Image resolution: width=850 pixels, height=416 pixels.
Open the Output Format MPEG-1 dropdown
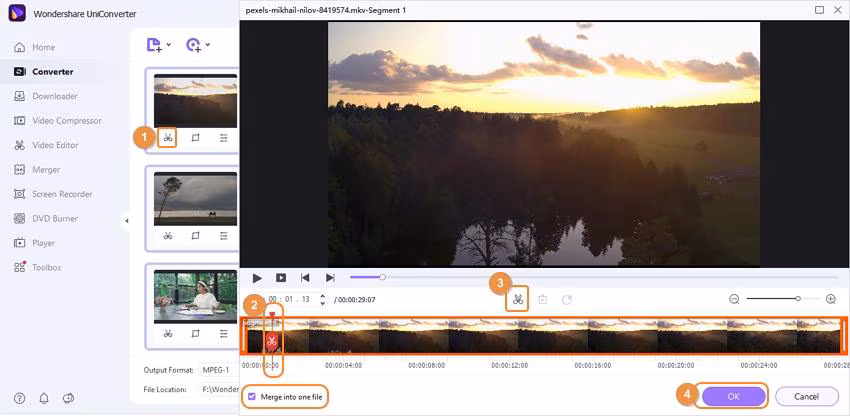click(x=218, y=370)
